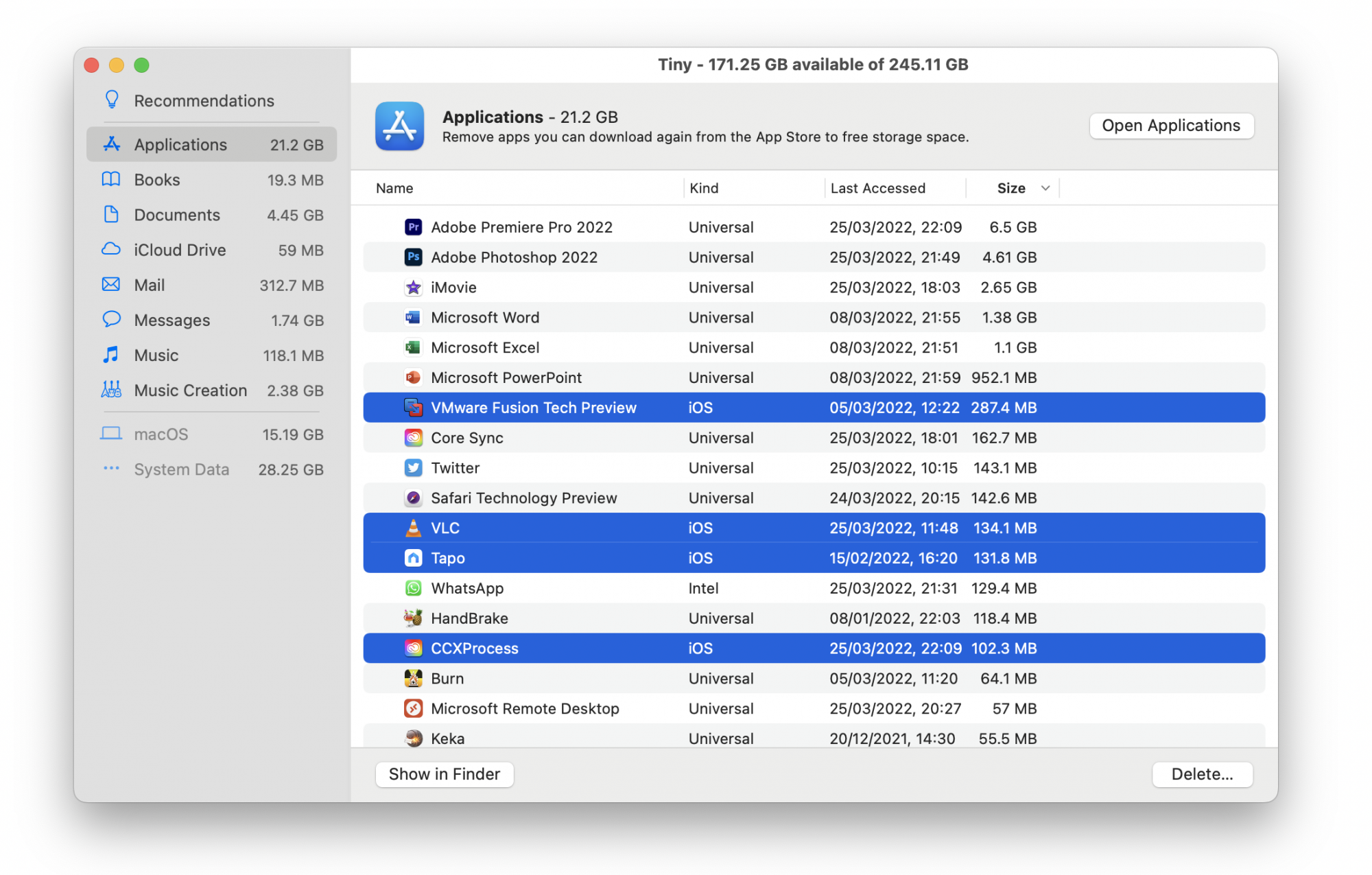Click the Microsoft Remote Desktop icon
Viewport: 1372px width, 875px height.
coord(413,708)
